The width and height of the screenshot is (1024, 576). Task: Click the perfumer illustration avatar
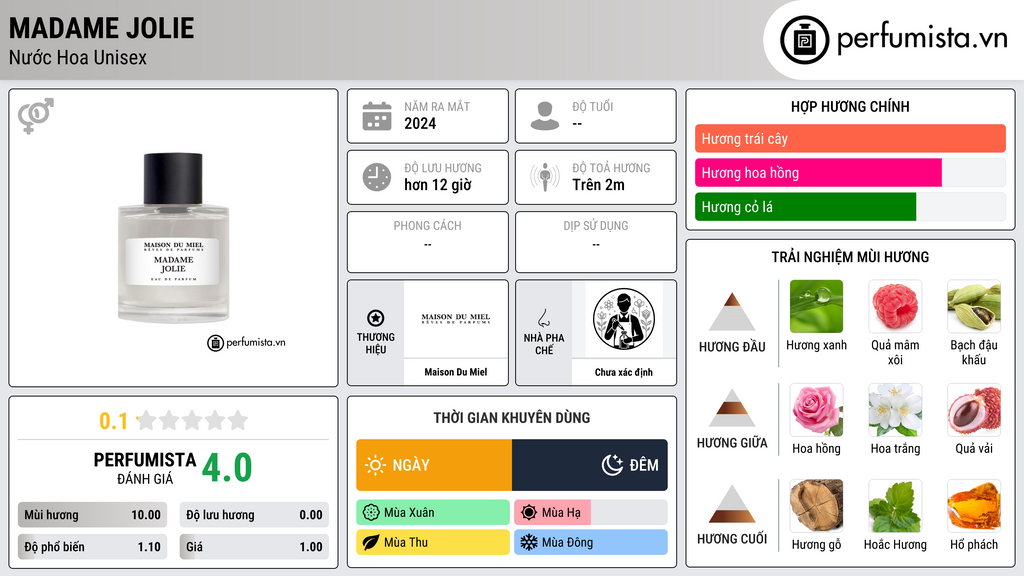[x=624, y=319]
